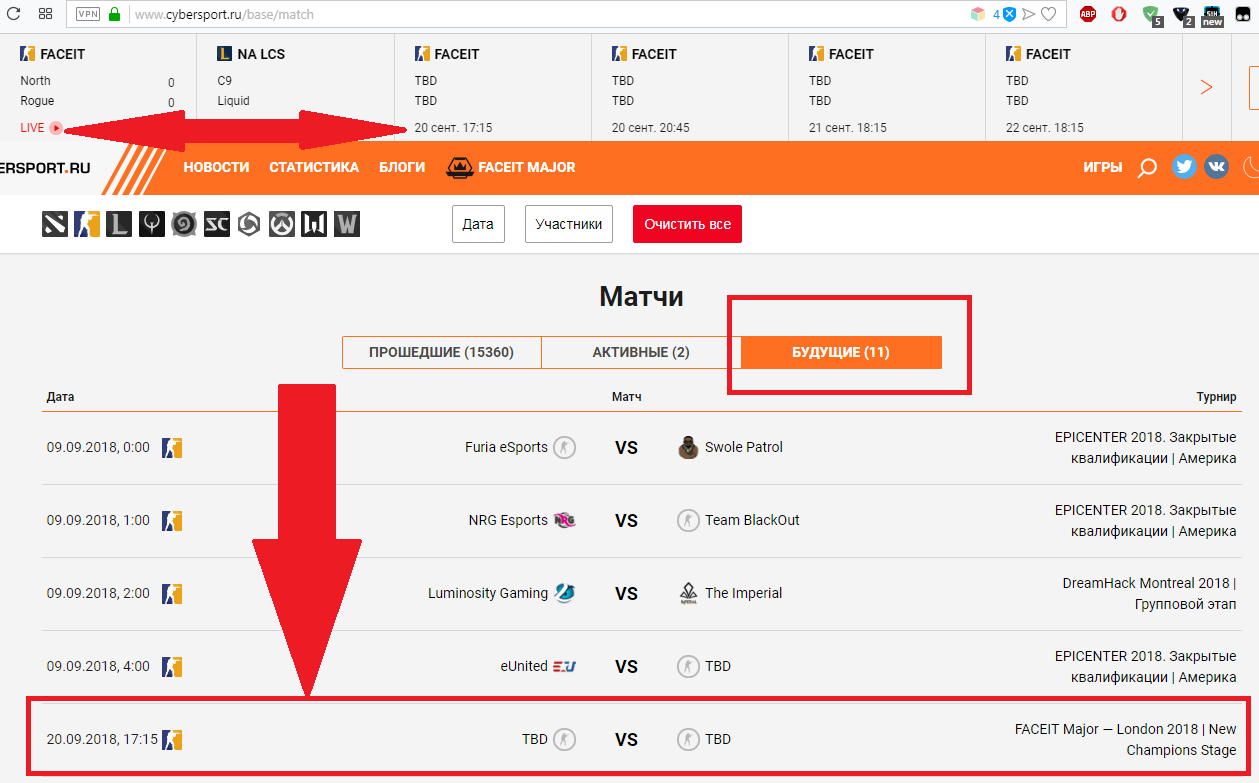This screenshot has height=783, width=1259.
Task: Open ticker match dated 20 сент. 20:45
Action: [690, 88]
